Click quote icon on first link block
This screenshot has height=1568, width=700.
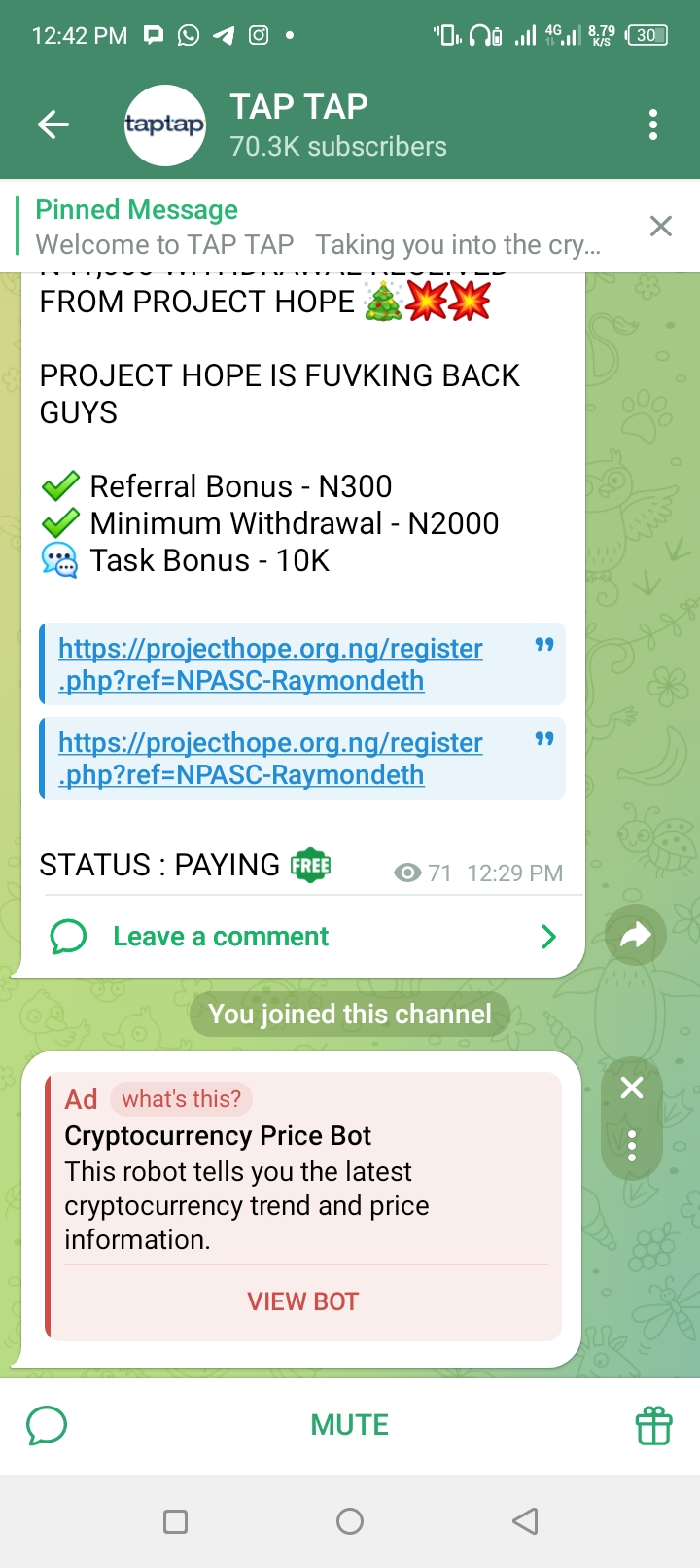[x=544, y=645]
